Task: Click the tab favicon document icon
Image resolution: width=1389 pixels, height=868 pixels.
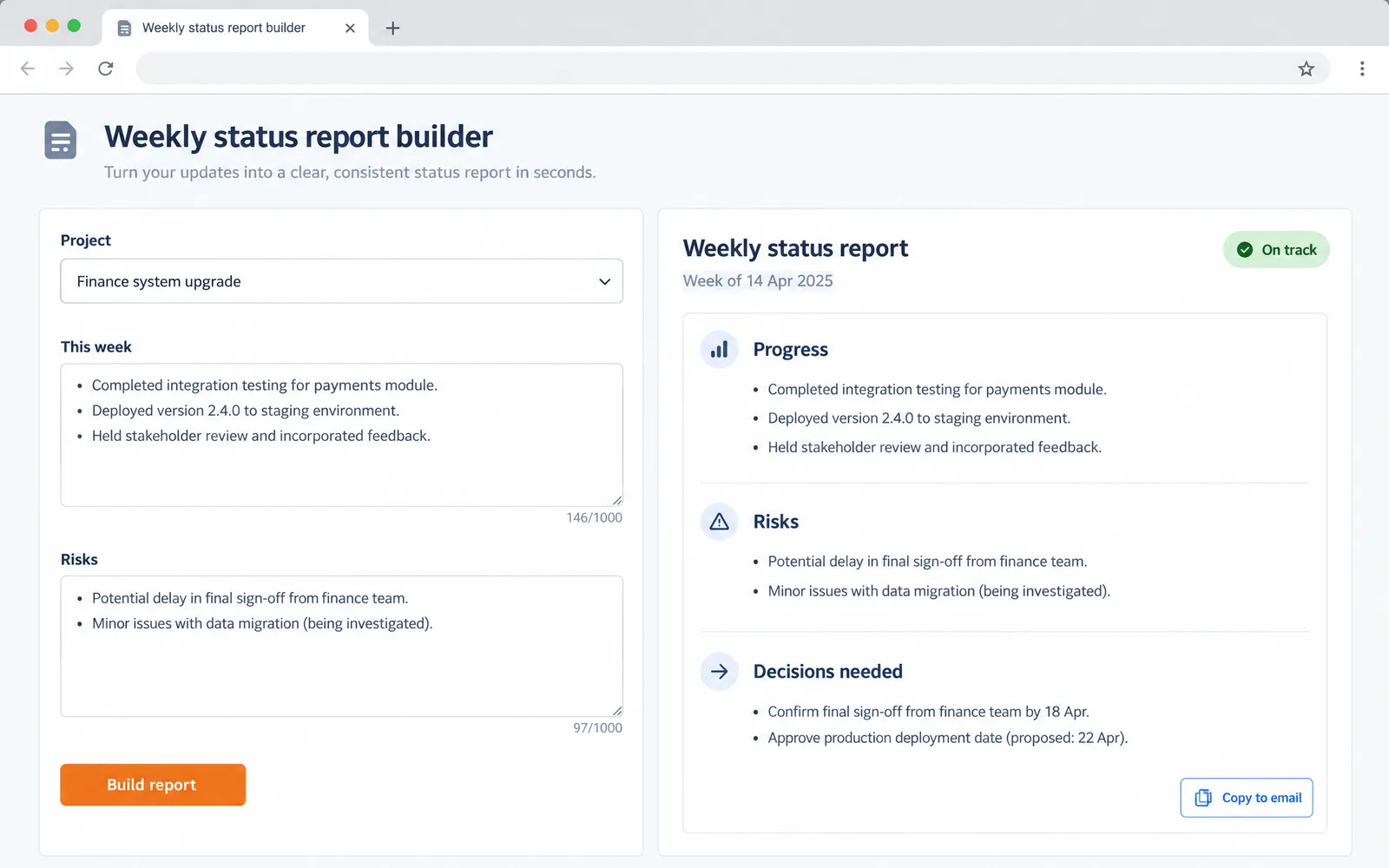Action: tap(124, 28)
